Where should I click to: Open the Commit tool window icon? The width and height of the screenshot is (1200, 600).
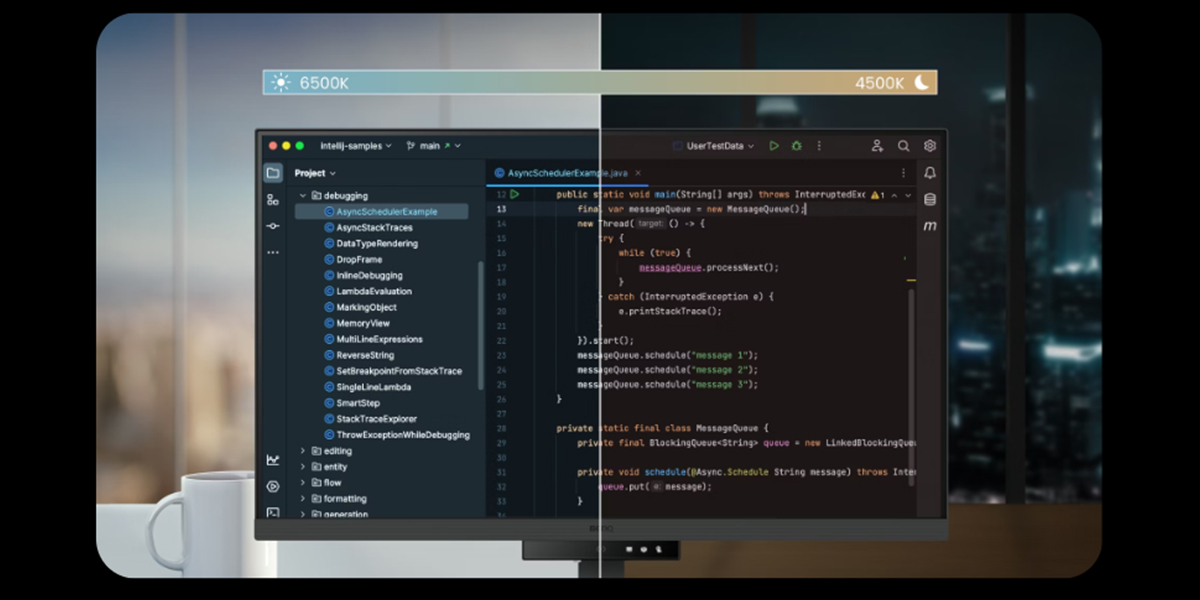click(x=273, y=226)
